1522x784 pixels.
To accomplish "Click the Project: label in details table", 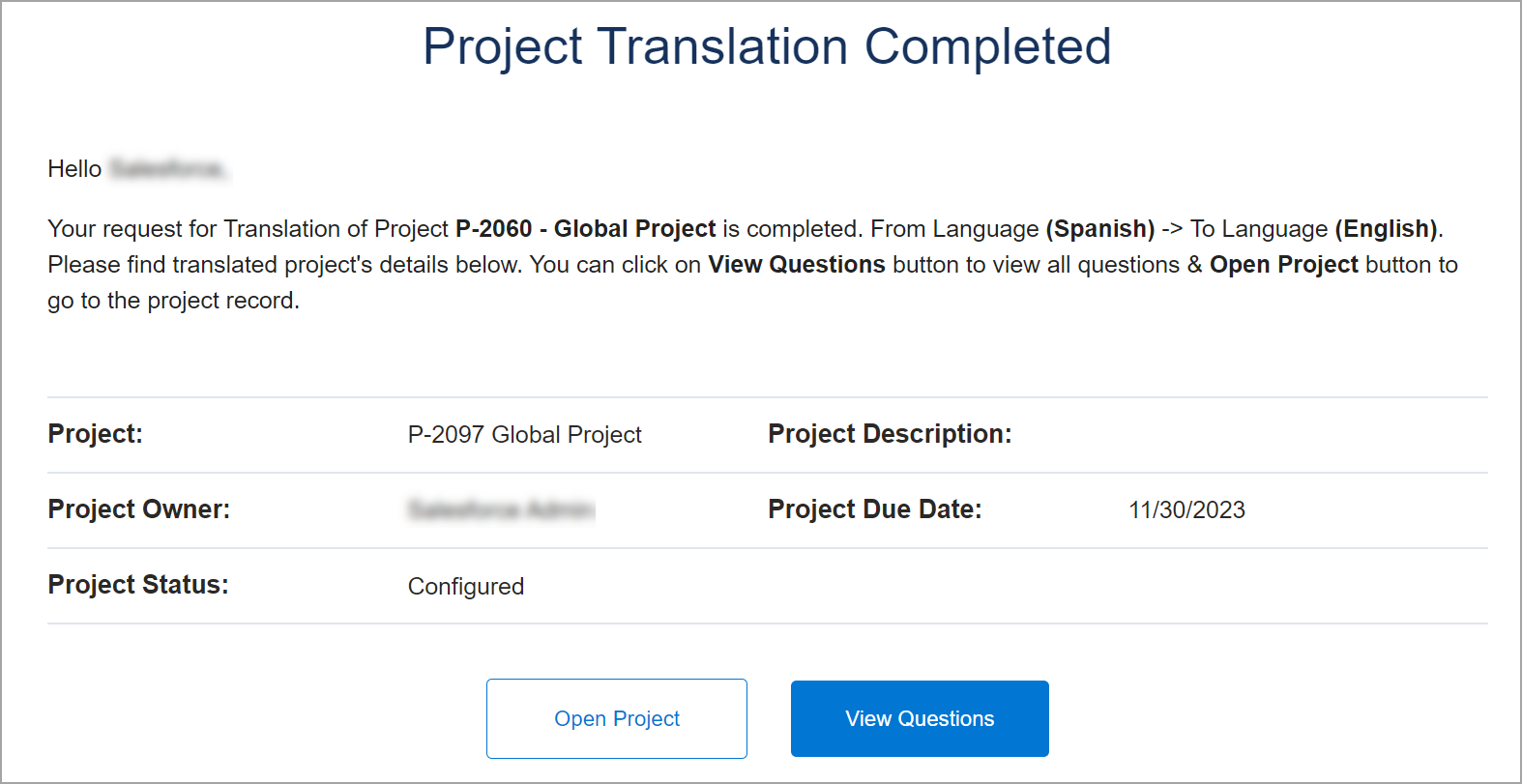I will 96,434.
